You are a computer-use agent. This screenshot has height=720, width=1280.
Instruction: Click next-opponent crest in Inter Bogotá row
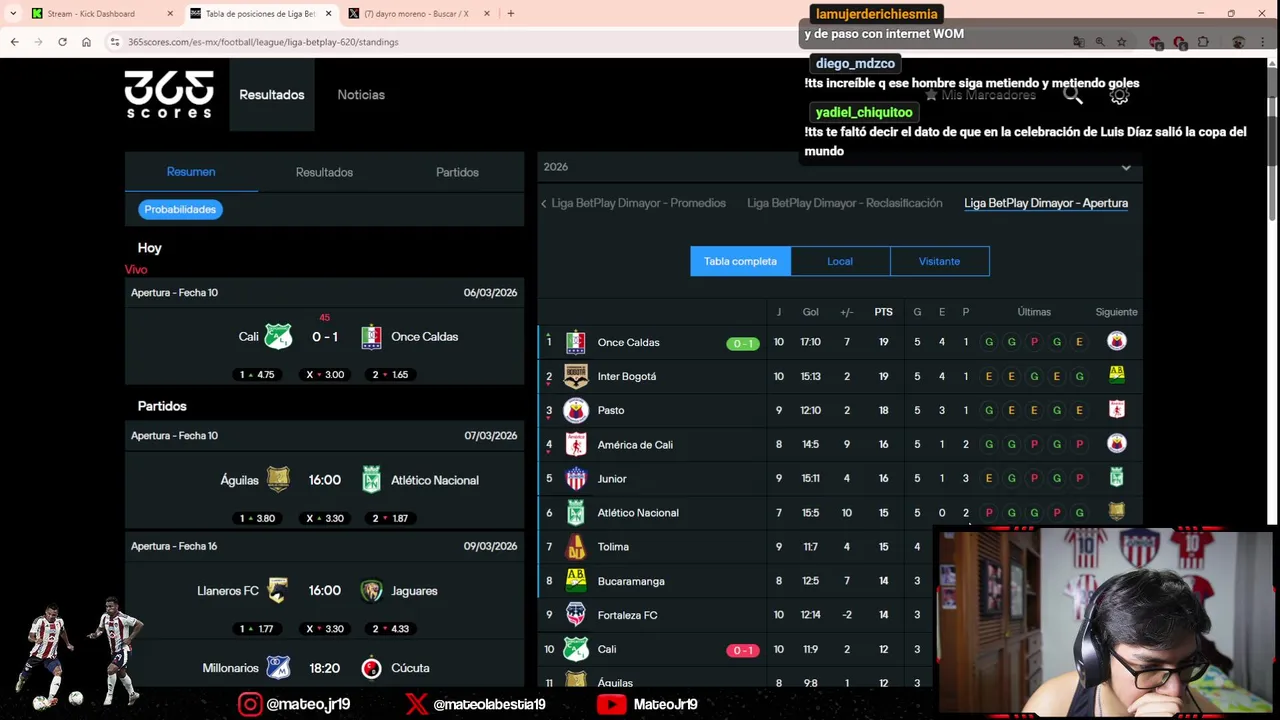1117,375
